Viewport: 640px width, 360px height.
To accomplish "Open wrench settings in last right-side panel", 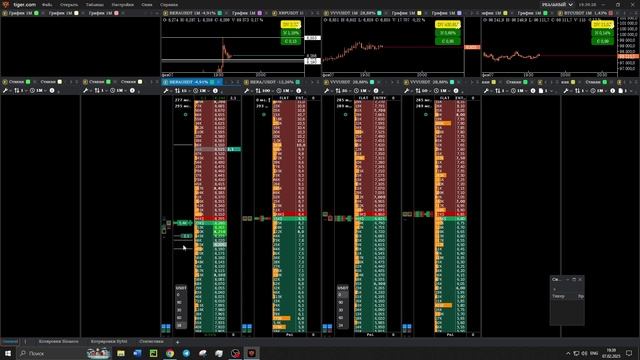I will point(566,91).
